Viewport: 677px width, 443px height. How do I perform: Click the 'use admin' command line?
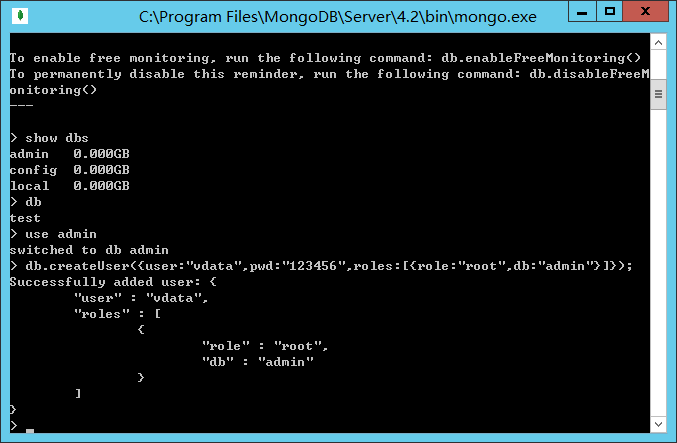point(53,234)
